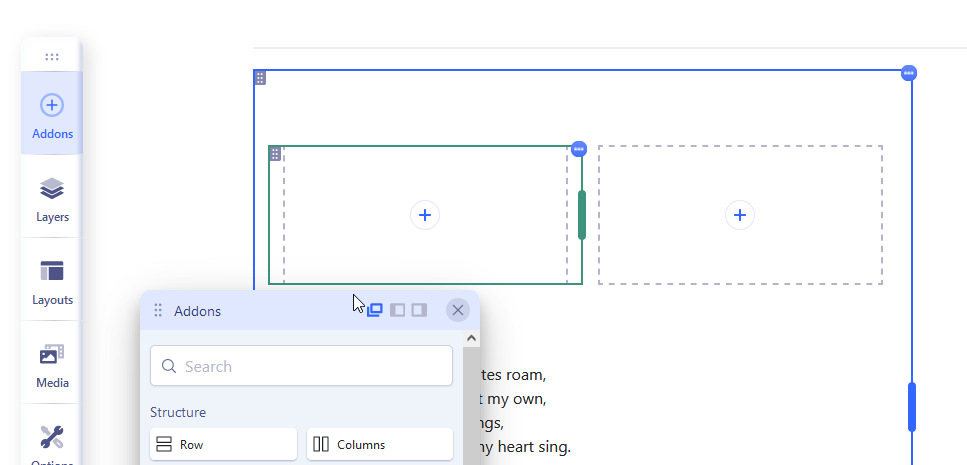Add a Columns structure addon
Viewport: 967px width, 465px height.
(x=380, y=444)
